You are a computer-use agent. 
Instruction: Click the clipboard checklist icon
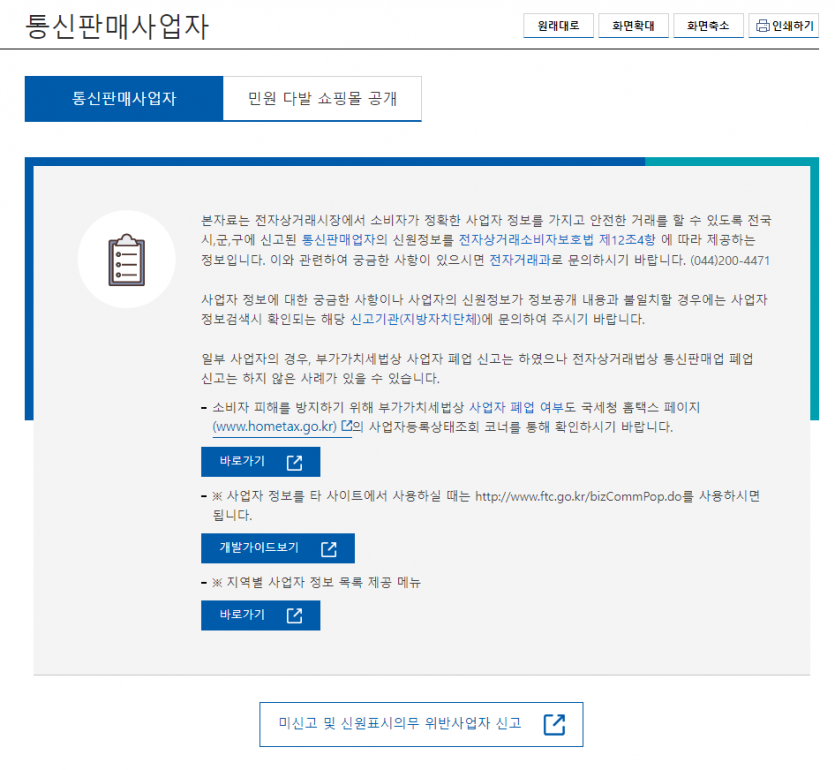click(x=127, y=260)
